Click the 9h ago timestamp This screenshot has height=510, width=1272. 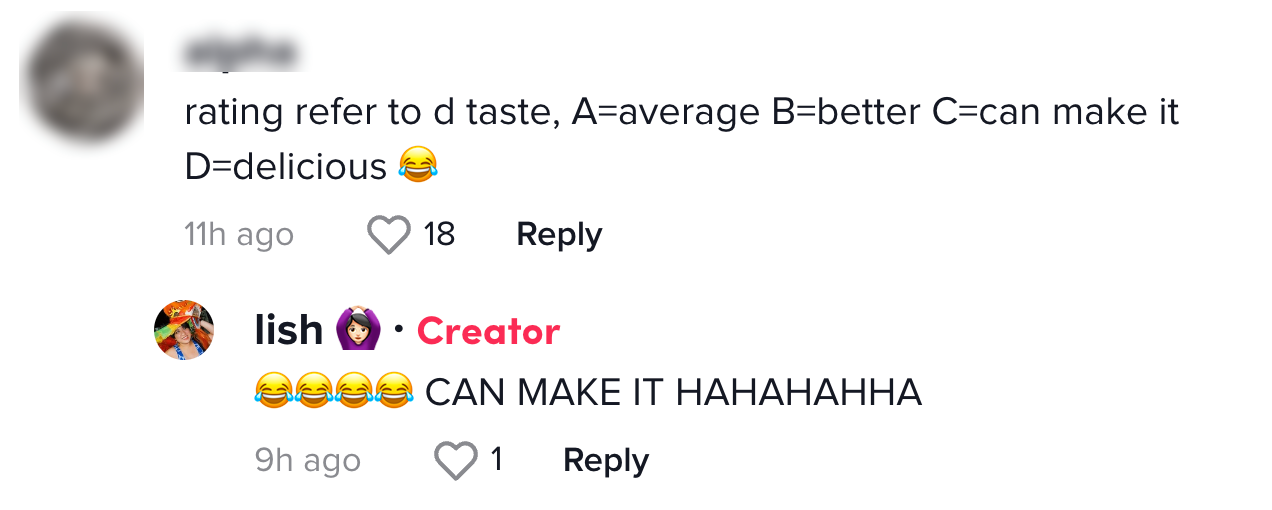tap(308, 461)
